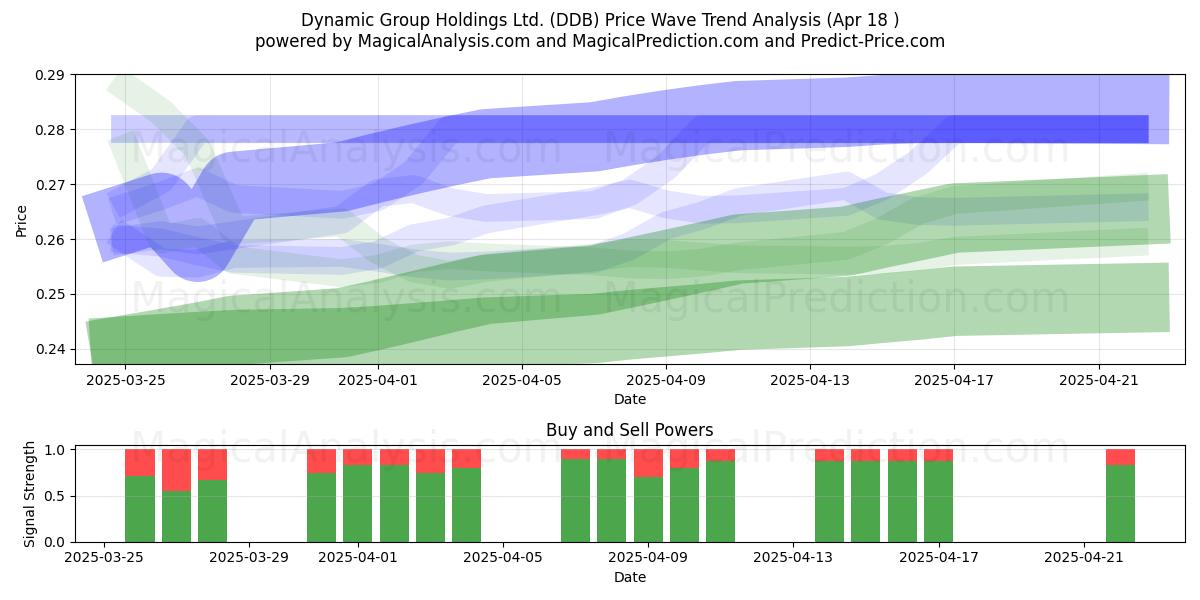Click 2025-04-21 on the signal chart axis

(1084, 558)
